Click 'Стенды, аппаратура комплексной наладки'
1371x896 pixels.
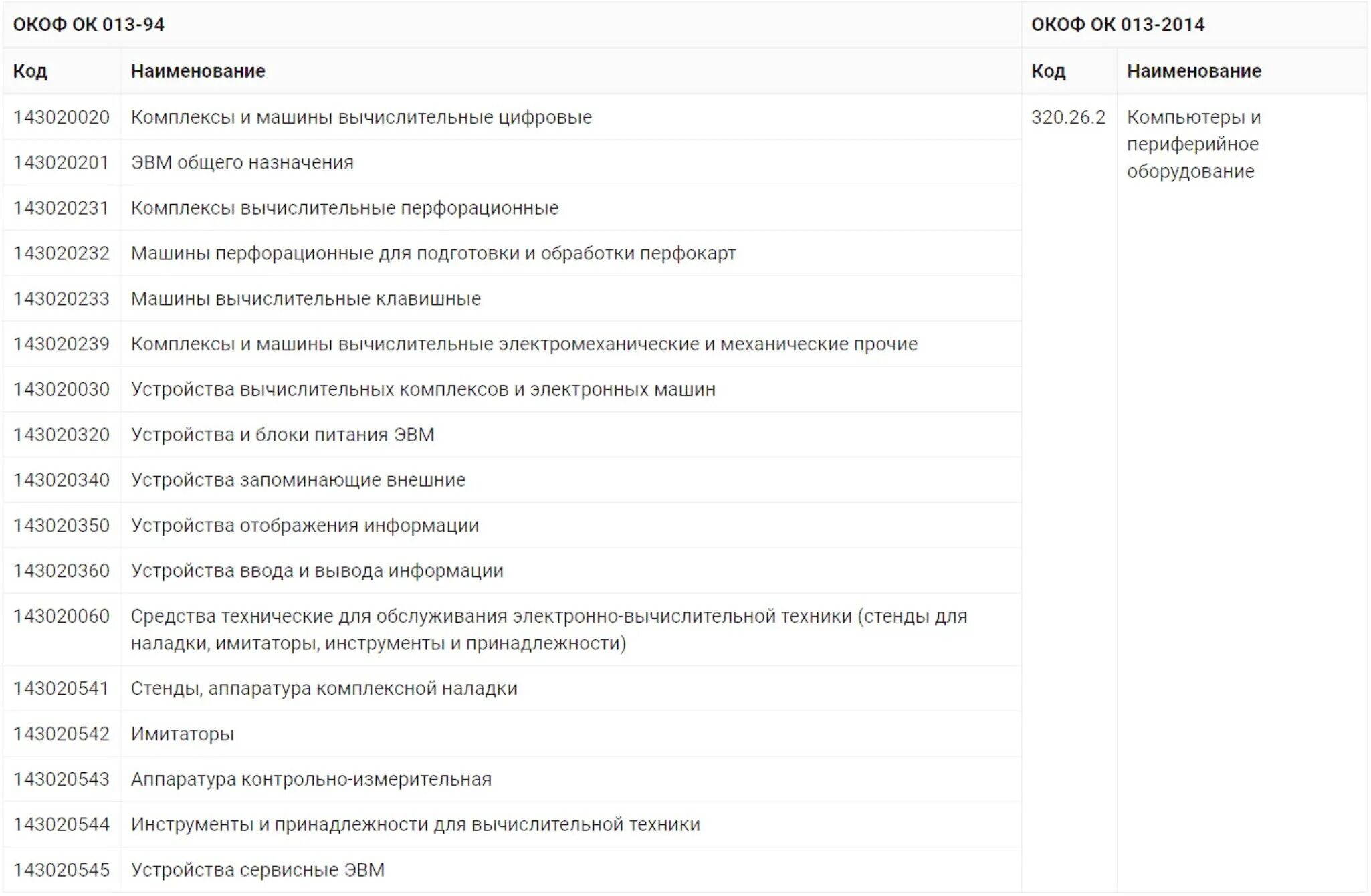[324, 689]
